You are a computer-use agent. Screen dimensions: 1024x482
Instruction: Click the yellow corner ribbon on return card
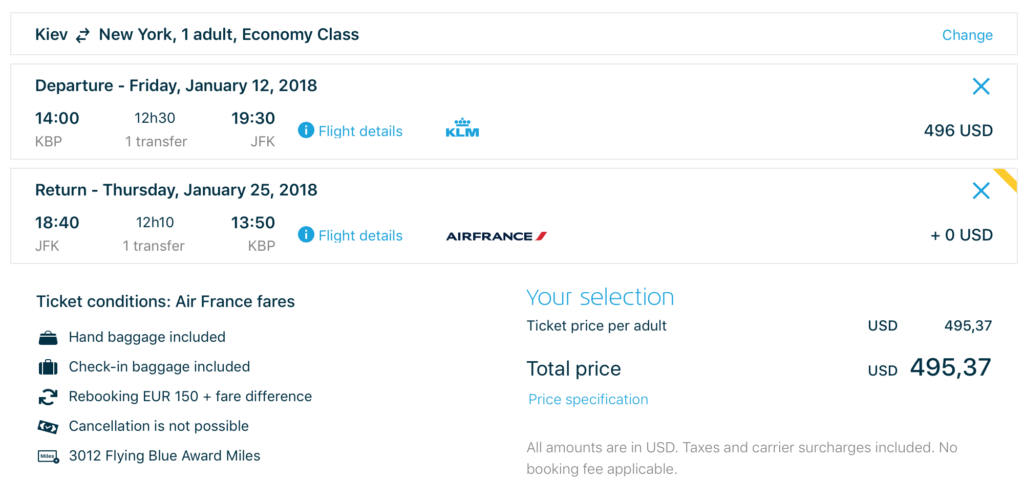[x=1007, y=179]
